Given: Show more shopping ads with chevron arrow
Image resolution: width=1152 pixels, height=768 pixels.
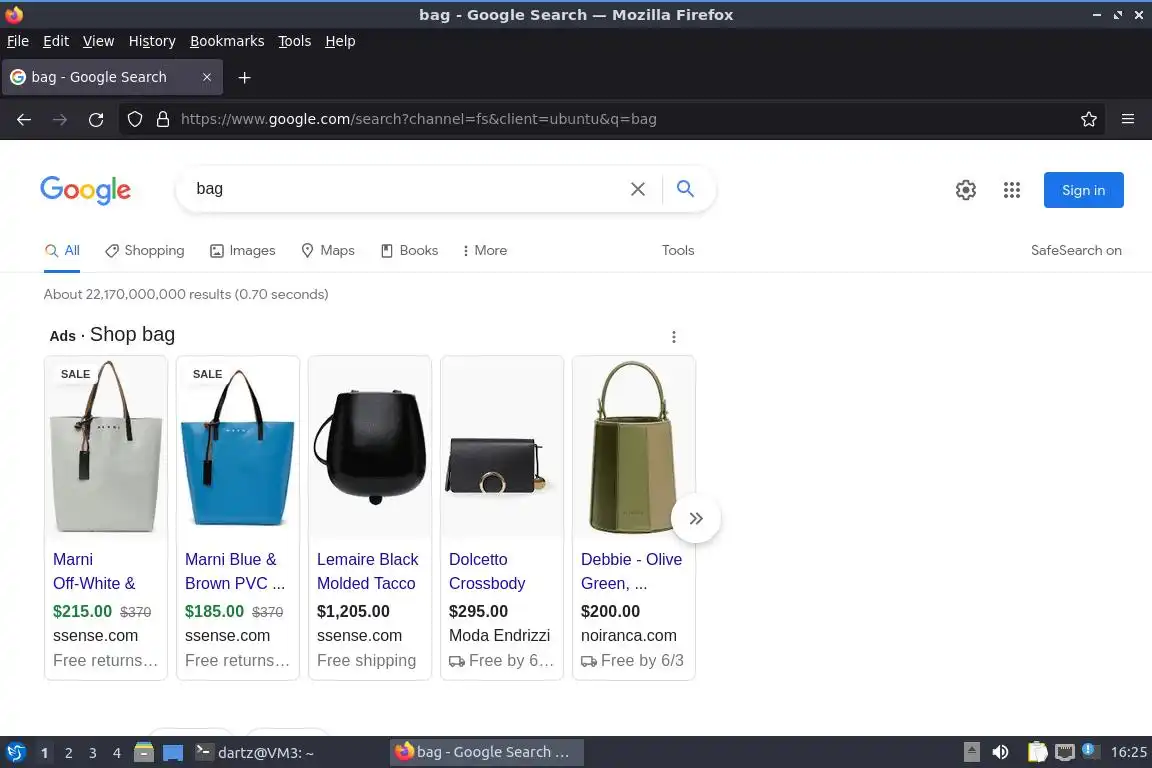Looking at the screenshot, I should pyautogui.click(x=696, y=518).
